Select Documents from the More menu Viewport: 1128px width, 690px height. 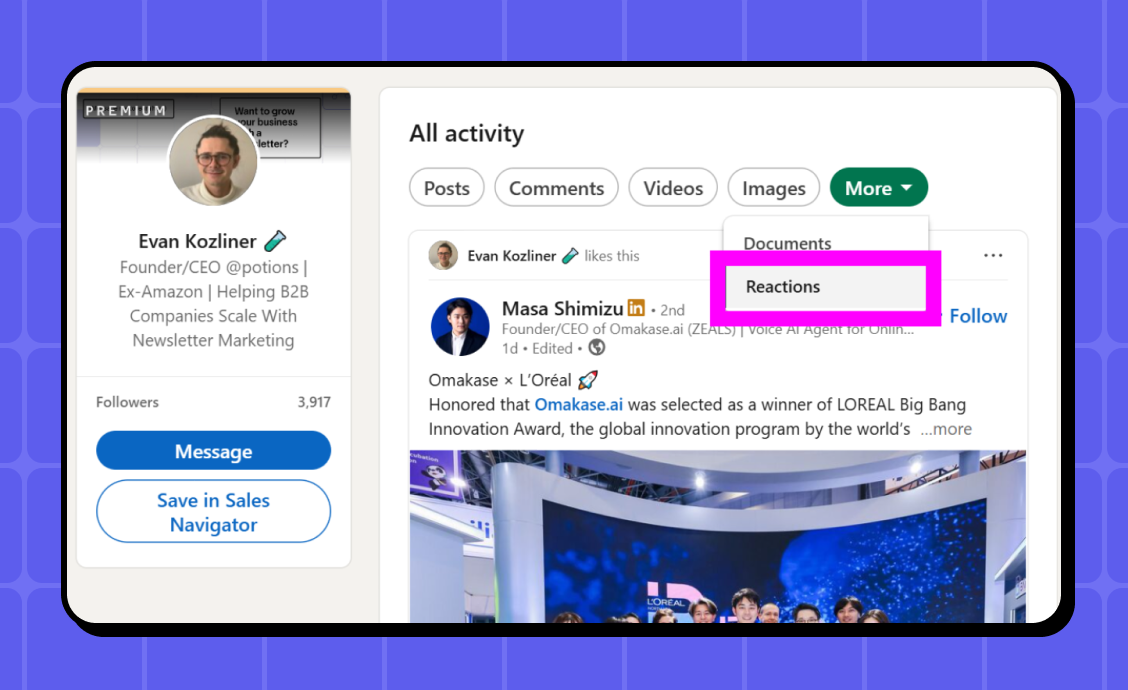pyautogui.click(x=787, y=243)
